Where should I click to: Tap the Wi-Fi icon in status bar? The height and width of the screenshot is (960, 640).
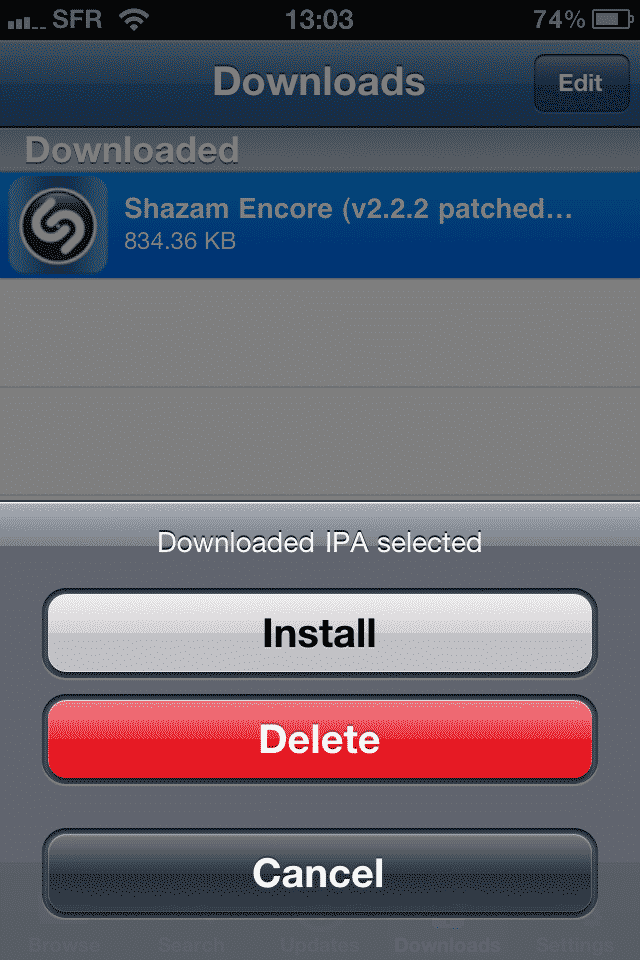[x=134, y=19]
